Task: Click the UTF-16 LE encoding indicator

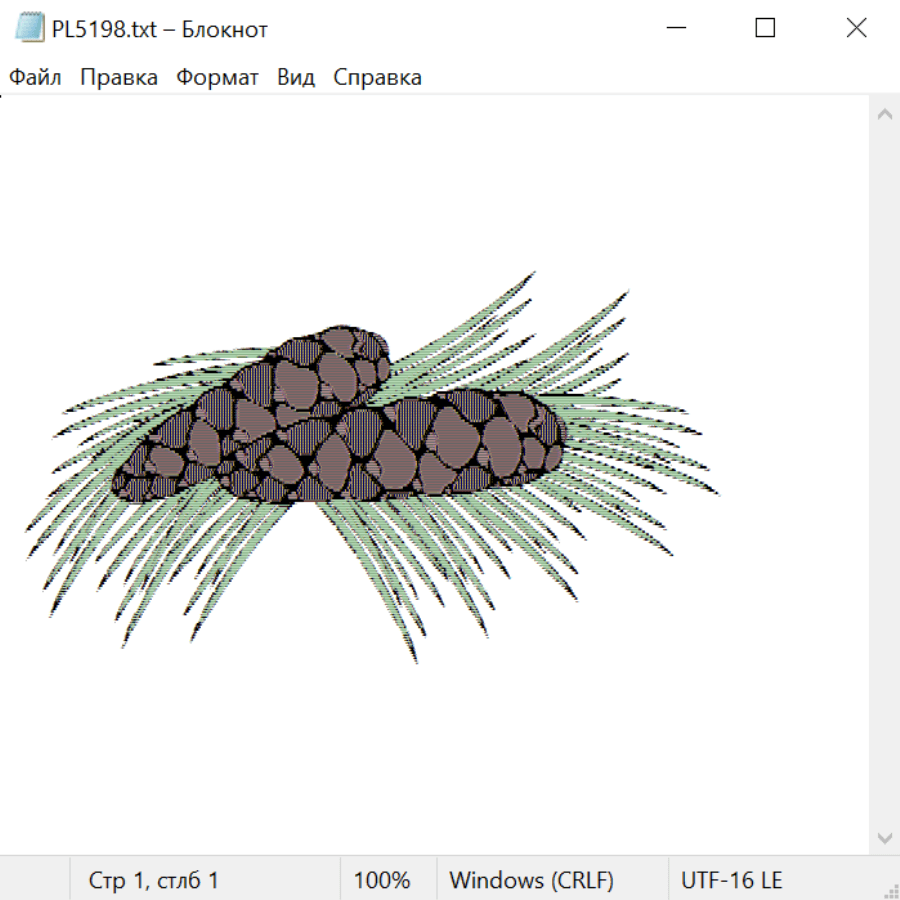Action: 732,880
